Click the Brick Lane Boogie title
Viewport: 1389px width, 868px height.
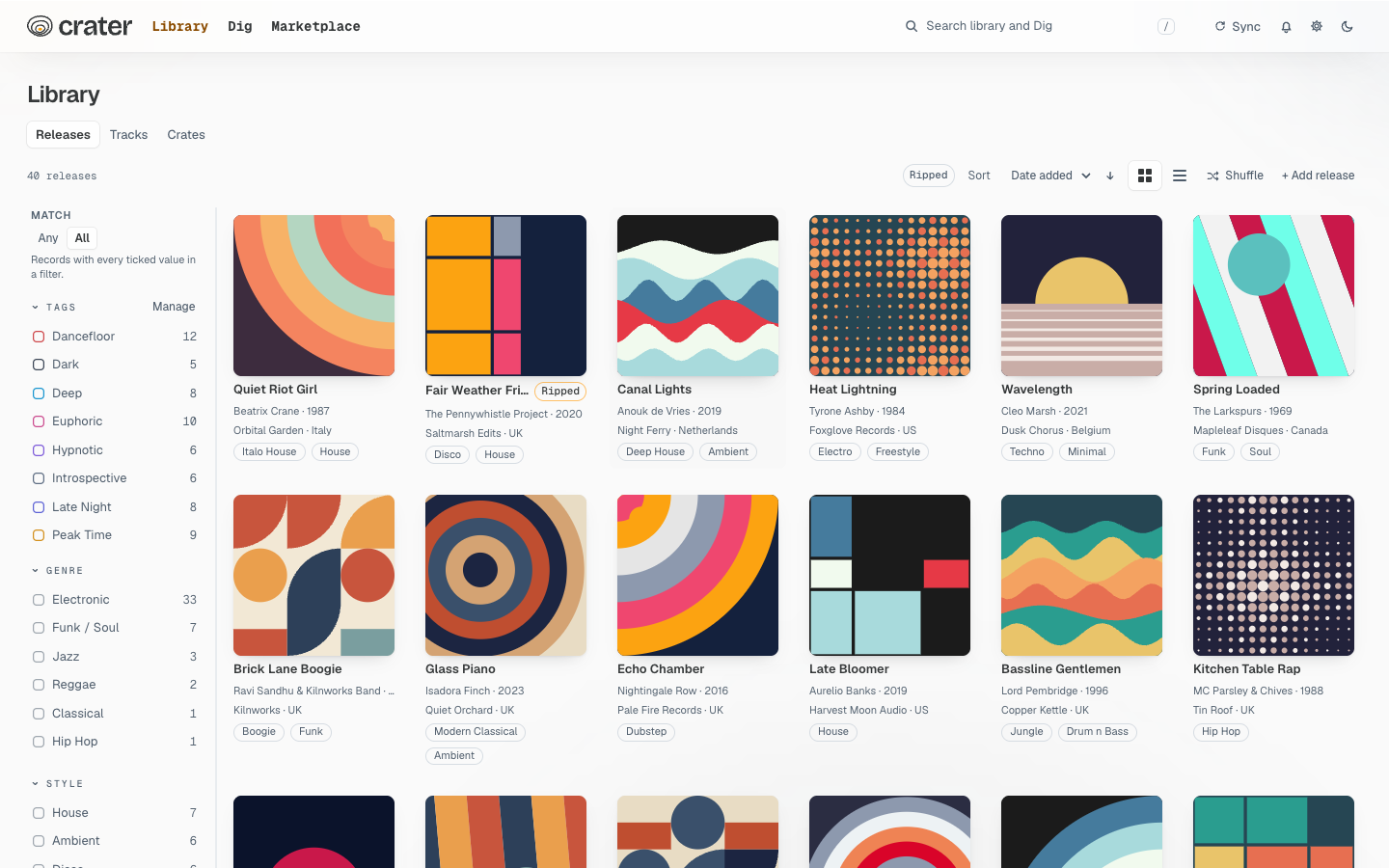(x=287, y=669)
